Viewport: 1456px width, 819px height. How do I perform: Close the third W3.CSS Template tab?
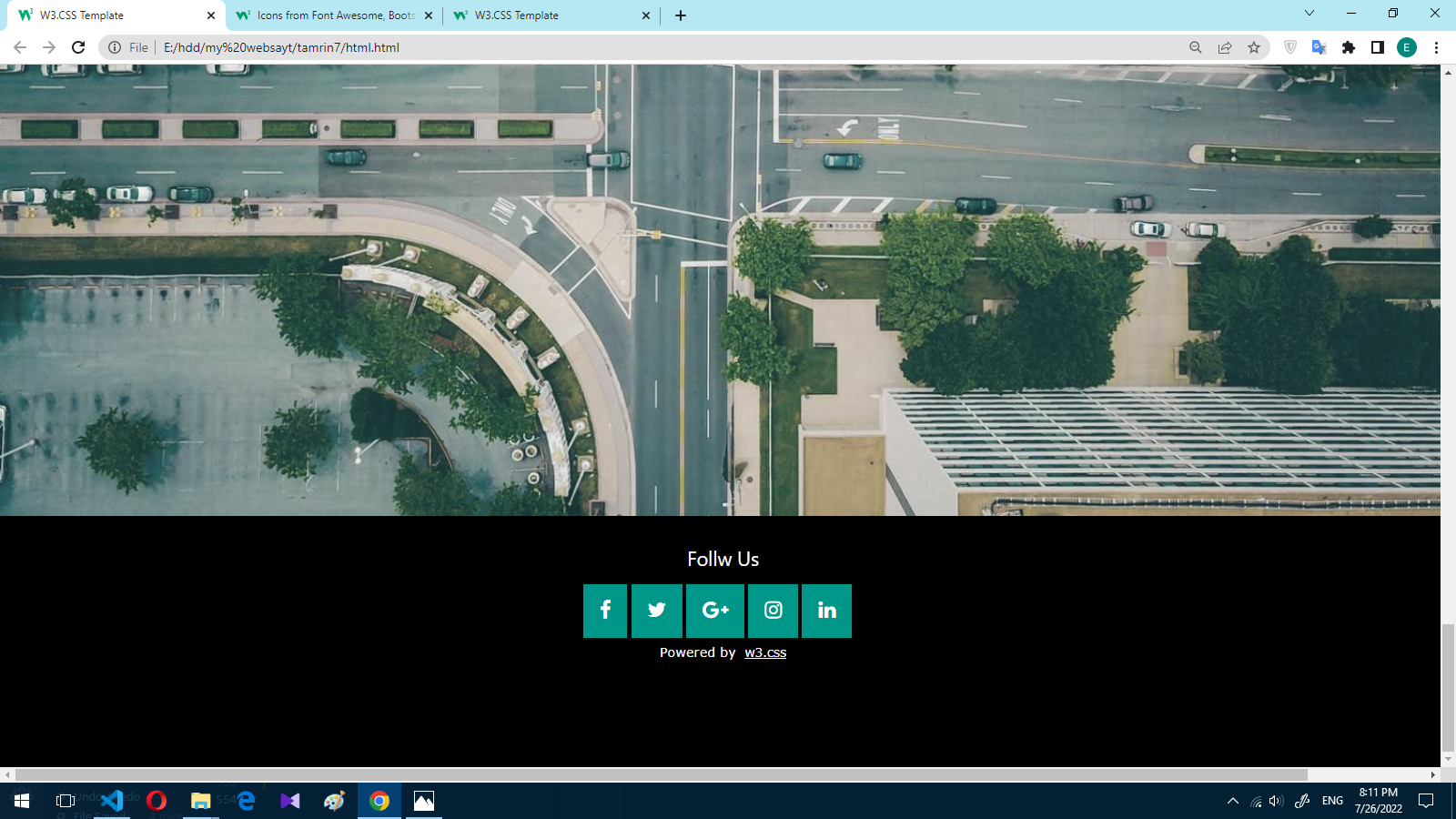coord(646,15)
